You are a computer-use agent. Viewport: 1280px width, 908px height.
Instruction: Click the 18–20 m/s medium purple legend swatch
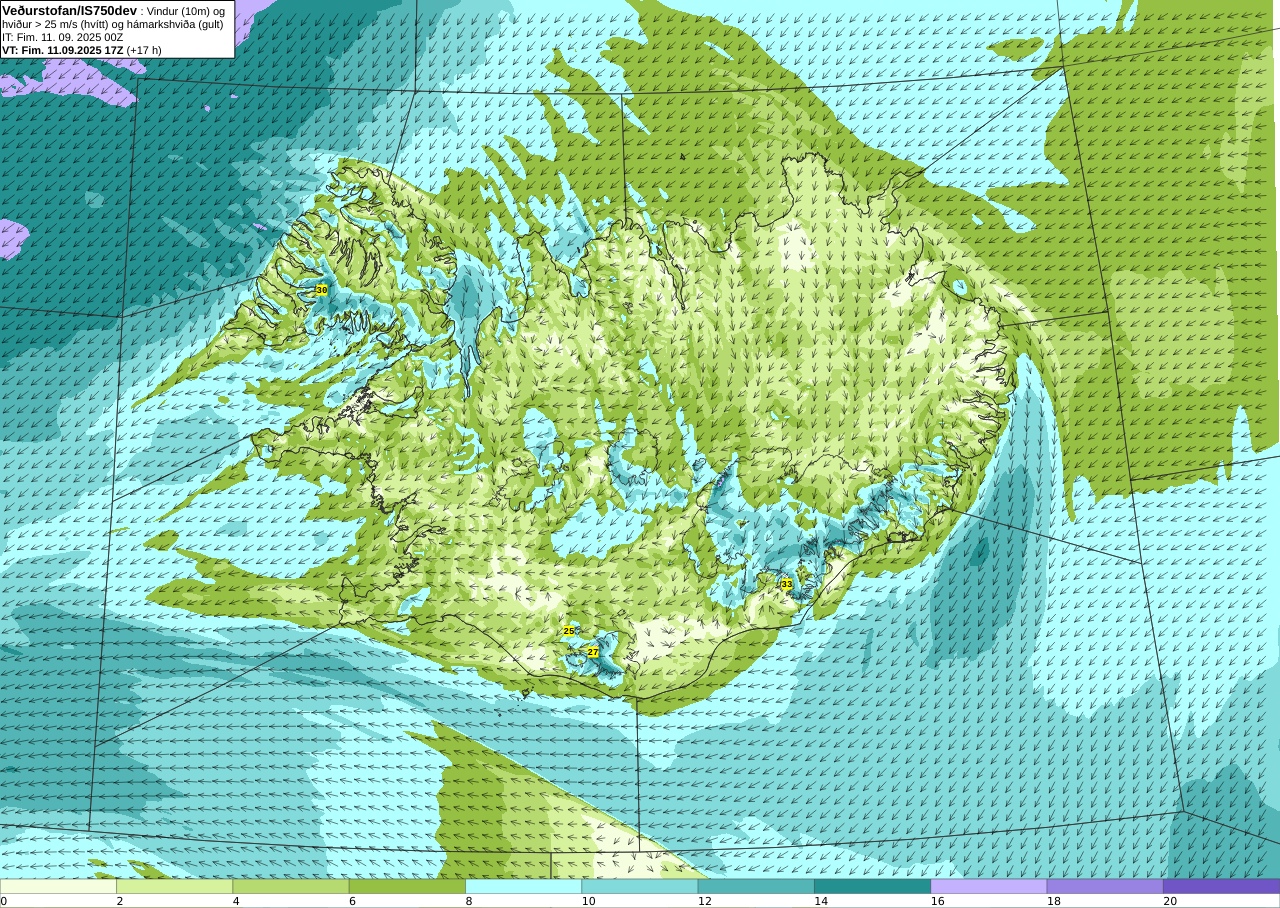pos(1105,886)
